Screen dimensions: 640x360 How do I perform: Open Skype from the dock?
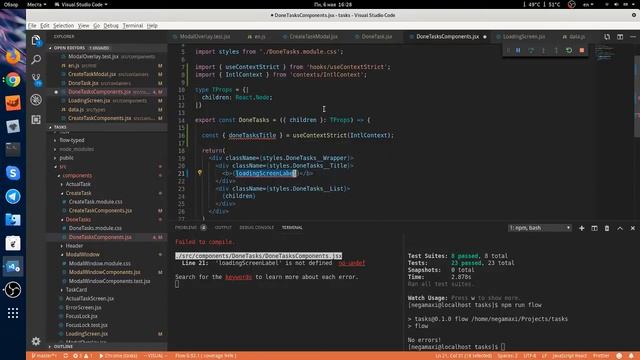pyautogui.click(x=13, y=173)
